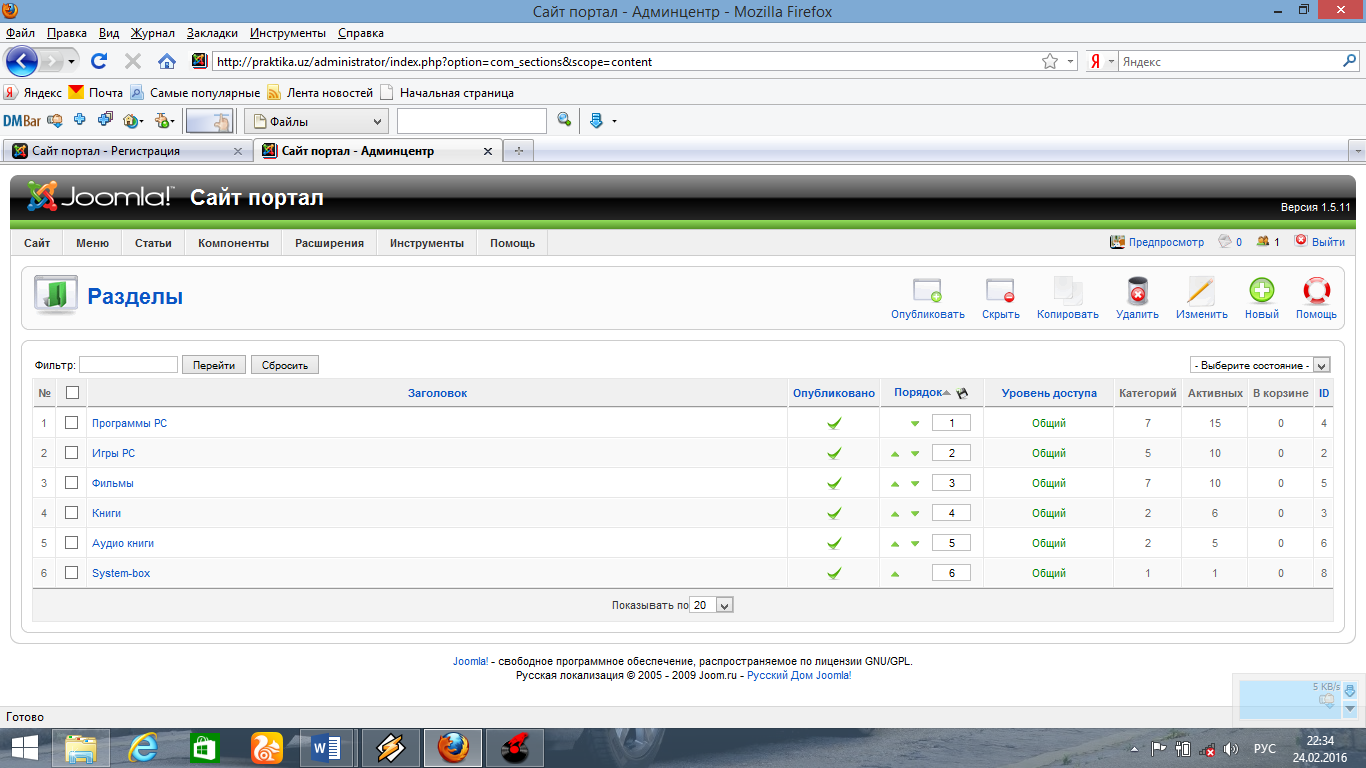Image resolution: width=1366 pixels, height=768 pixels.
Task: Open the Файлы dropdown in DMBar
Action: pyautogui.click(x=316, y=121)
